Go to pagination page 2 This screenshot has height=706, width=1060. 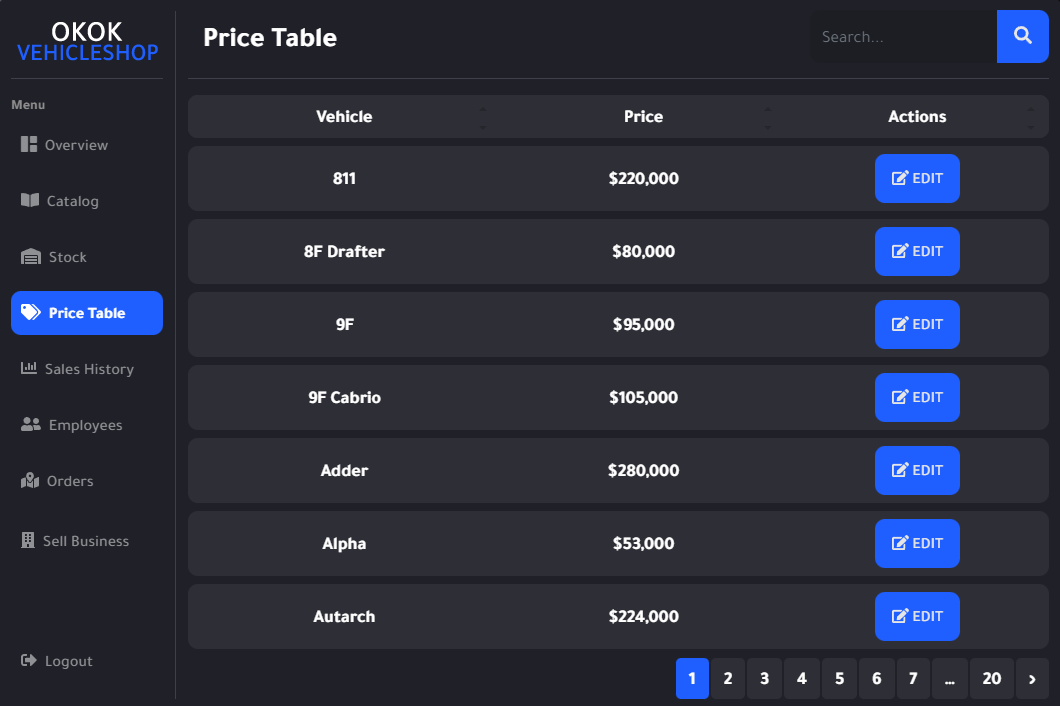728,679
